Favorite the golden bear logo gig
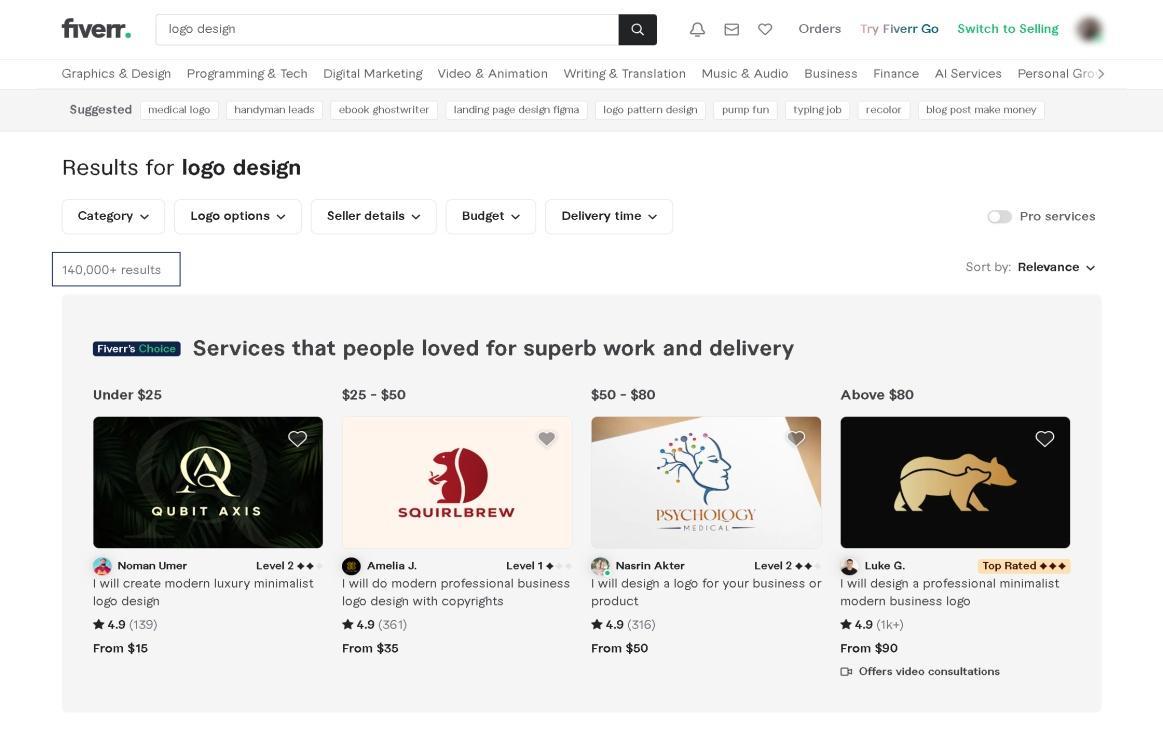 pos(1044,439)
